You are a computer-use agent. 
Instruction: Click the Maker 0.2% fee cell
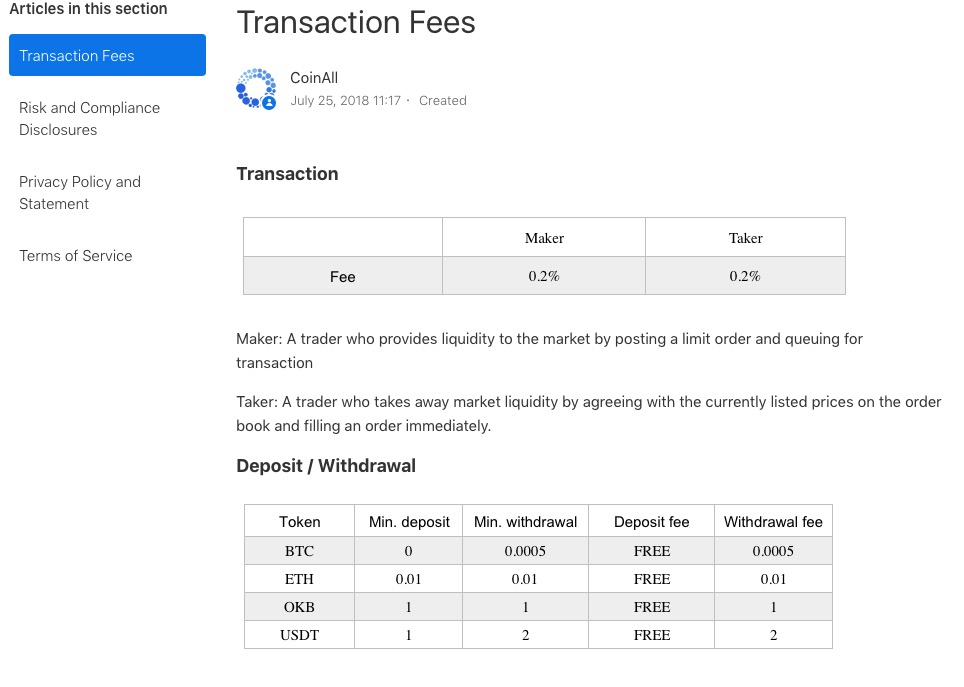pos(544,276)
